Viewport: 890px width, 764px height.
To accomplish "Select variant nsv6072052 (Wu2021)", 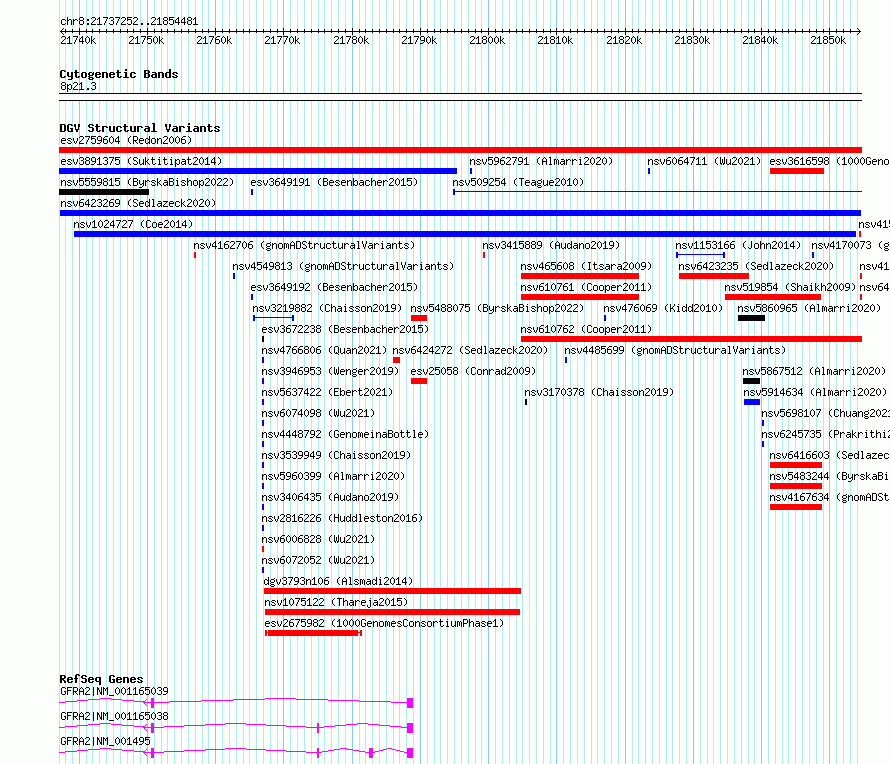I will point(318,560).
